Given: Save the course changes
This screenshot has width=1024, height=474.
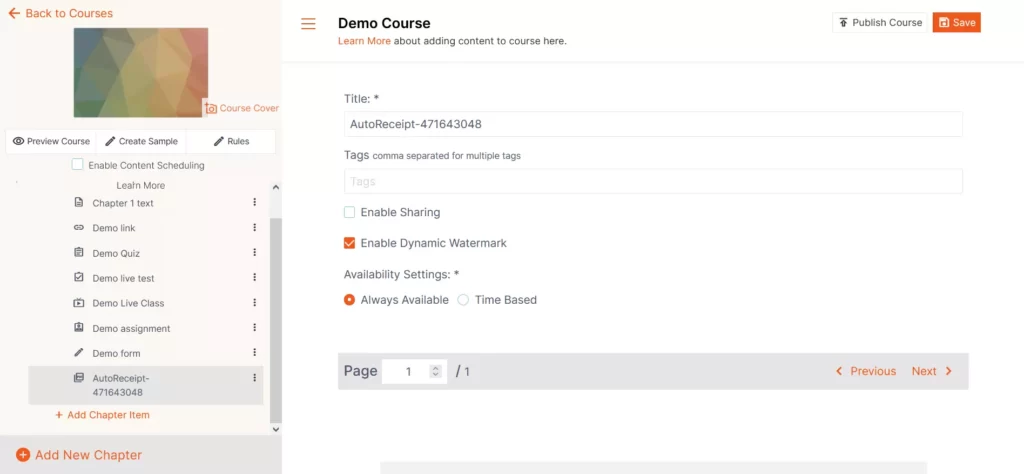Looking at the screenshot, I should pos(956,22).
